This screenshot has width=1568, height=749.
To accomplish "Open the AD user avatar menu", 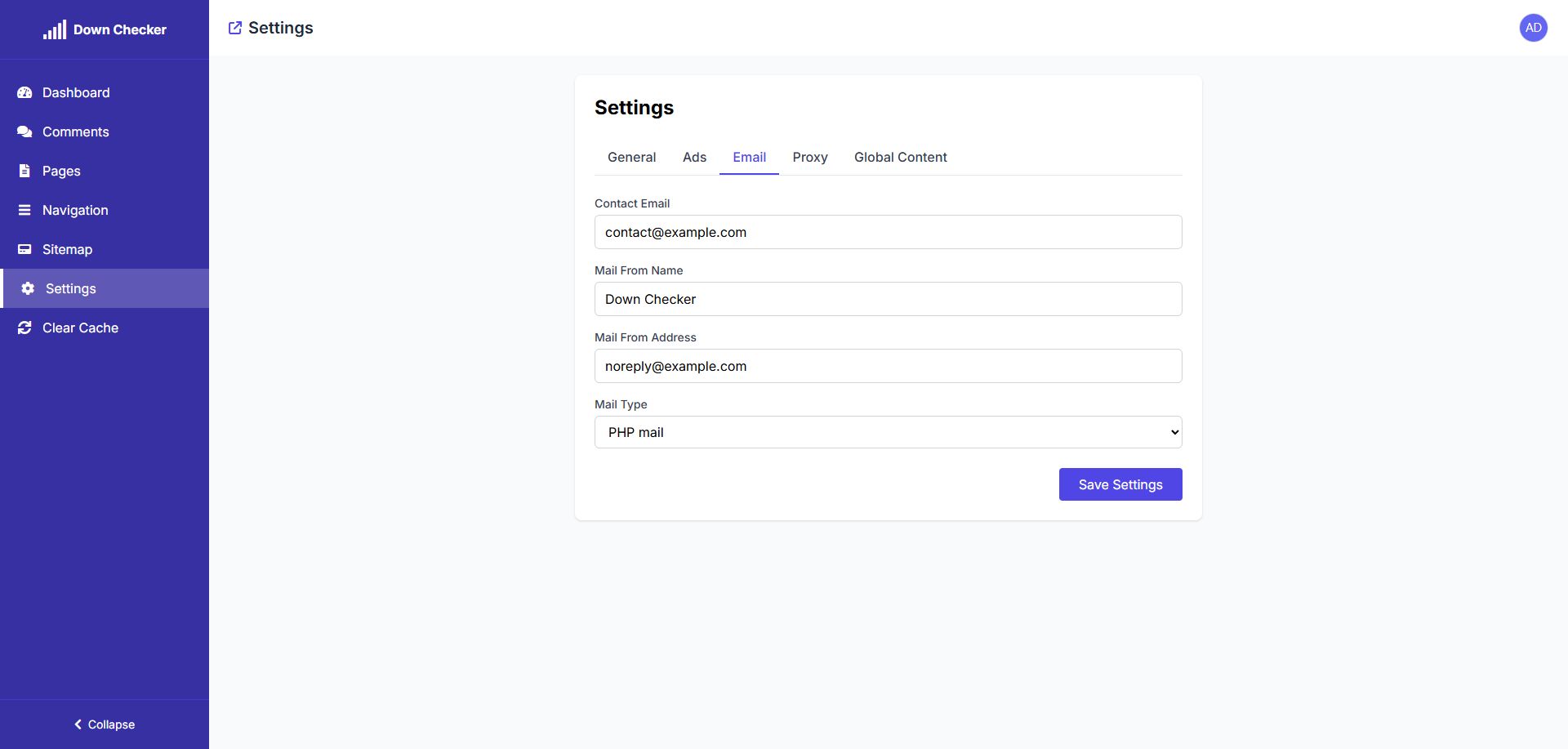I will tap(1533, 28).
